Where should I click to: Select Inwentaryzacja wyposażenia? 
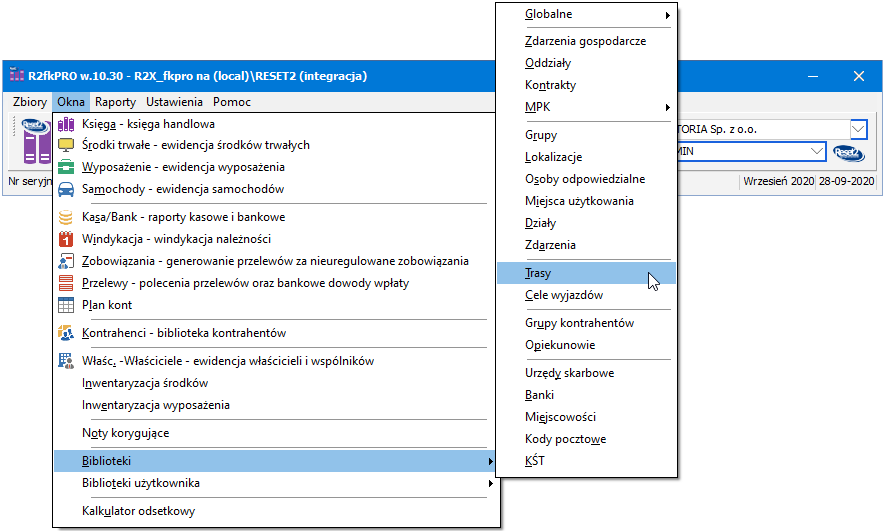[x=277, y=405]
